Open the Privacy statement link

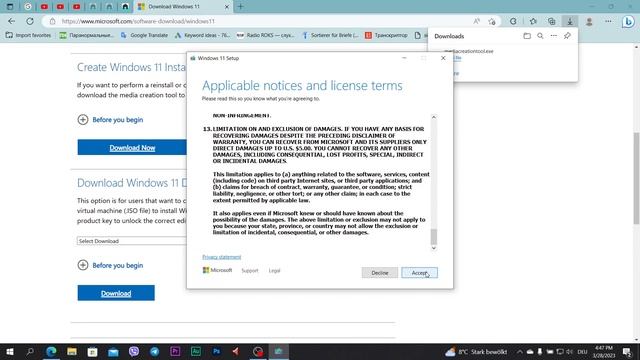[222, 257]
